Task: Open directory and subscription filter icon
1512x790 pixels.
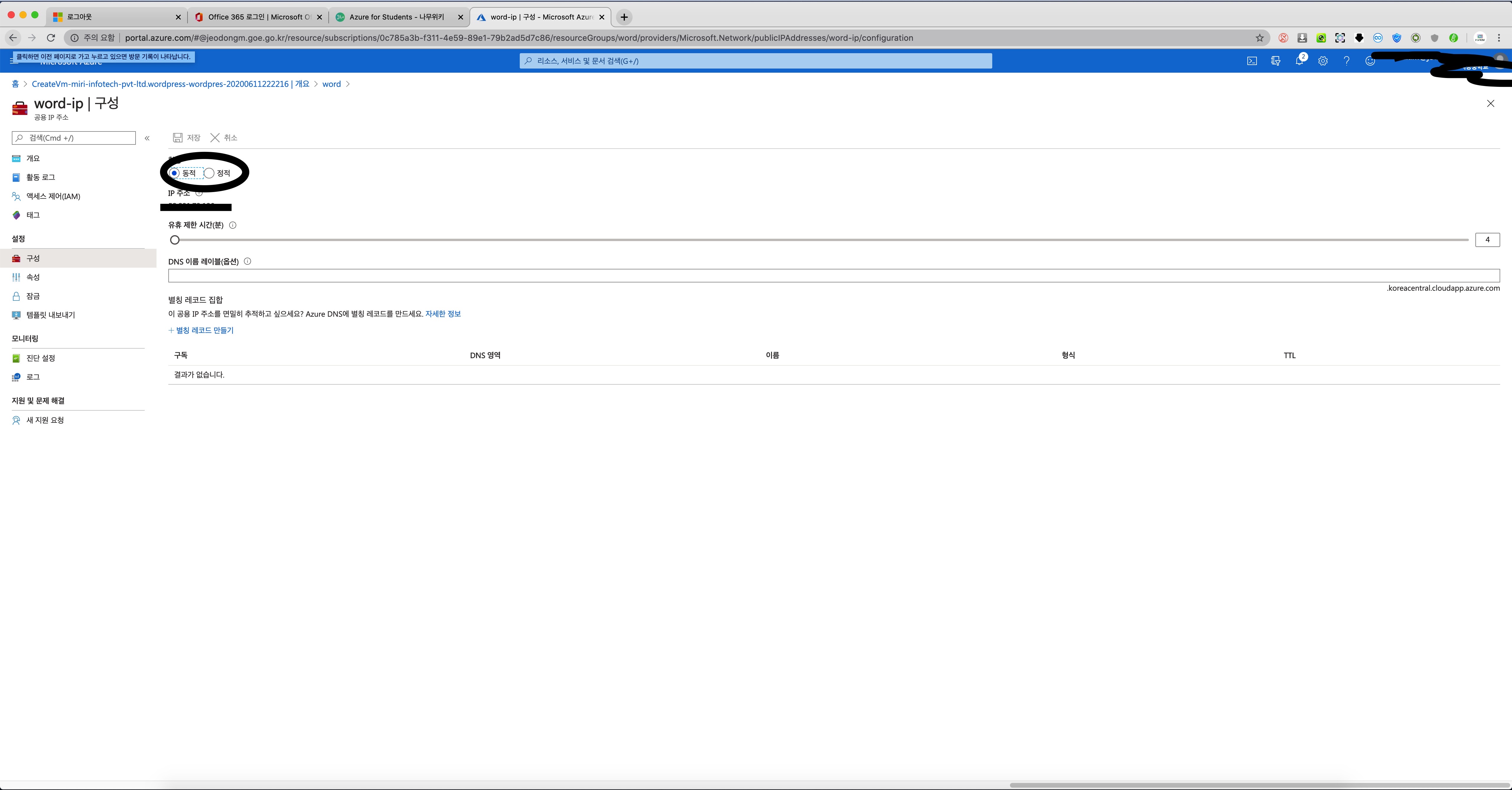Action: coord(1275,61)
